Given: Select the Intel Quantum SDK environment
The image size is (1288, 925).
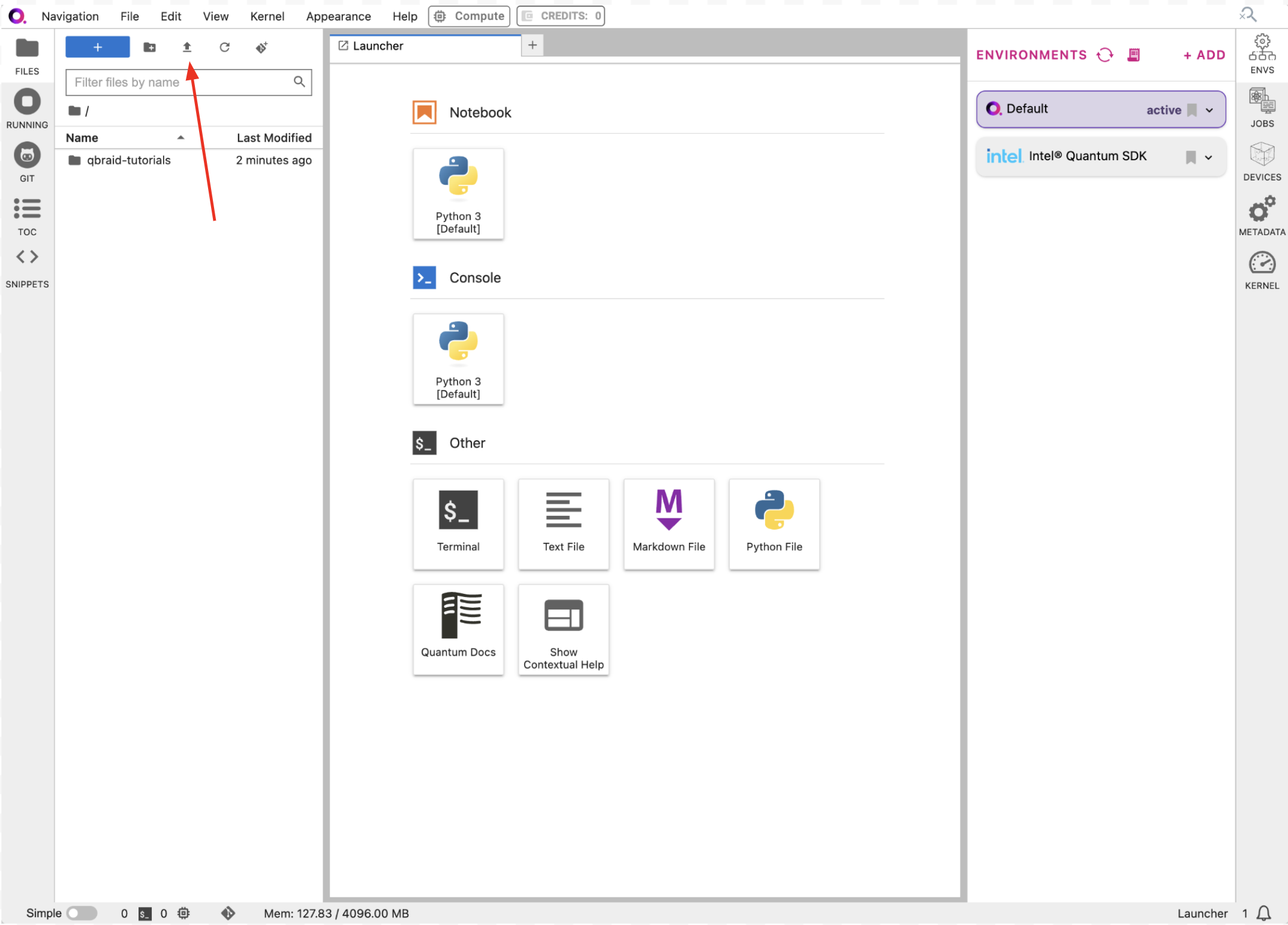Looking at the screenshot, I should click(1101, 157).
